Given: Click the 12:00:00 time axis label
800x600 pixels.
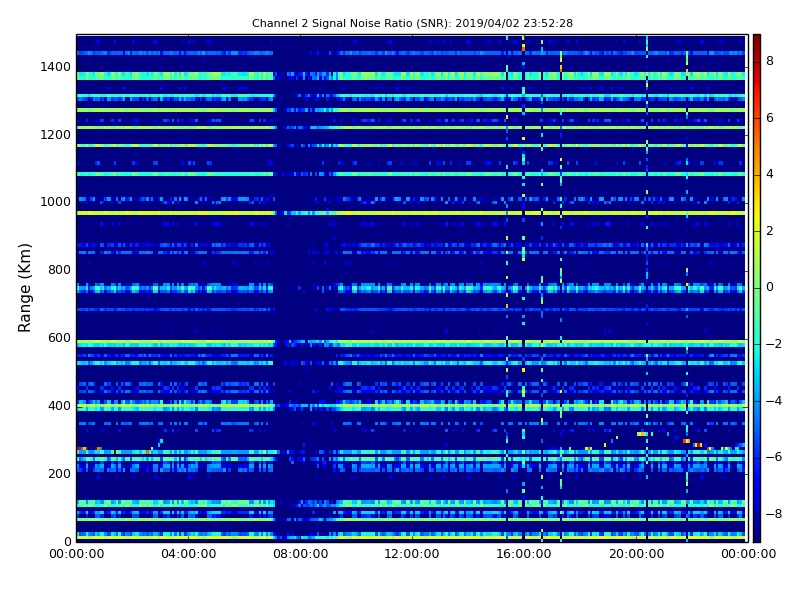Looking at the screenshot, I should [x=412, y=554].
